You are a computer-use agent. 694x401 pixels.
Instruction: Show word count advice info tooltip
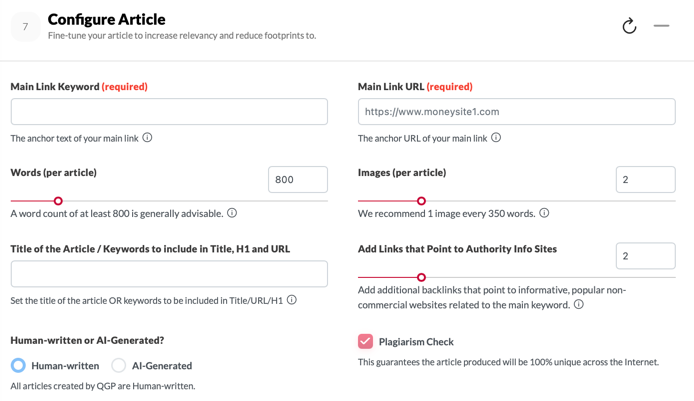point(232,213)
